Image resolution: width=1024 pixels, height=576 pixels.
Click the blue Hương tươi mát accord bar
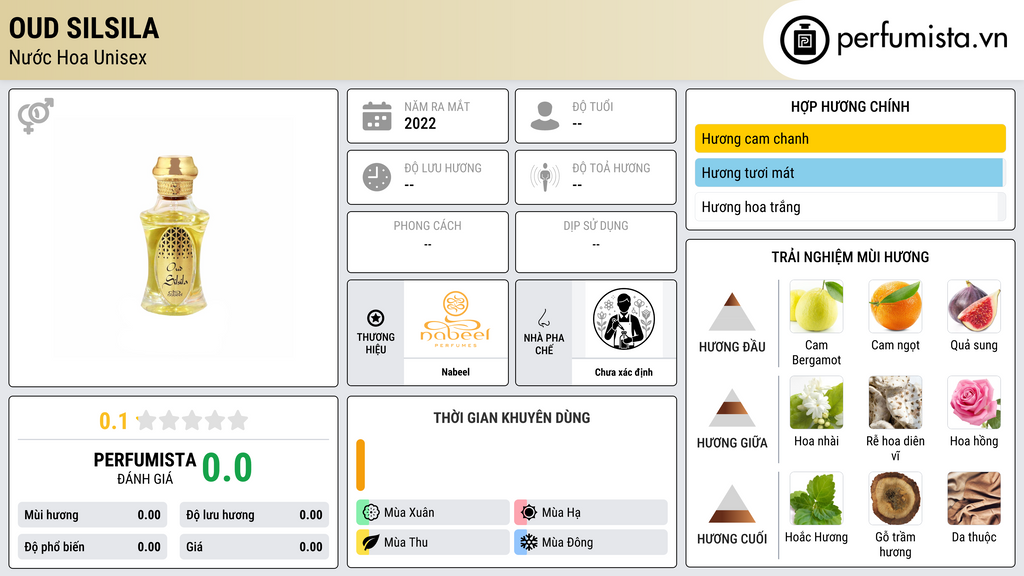pos(849,173)
